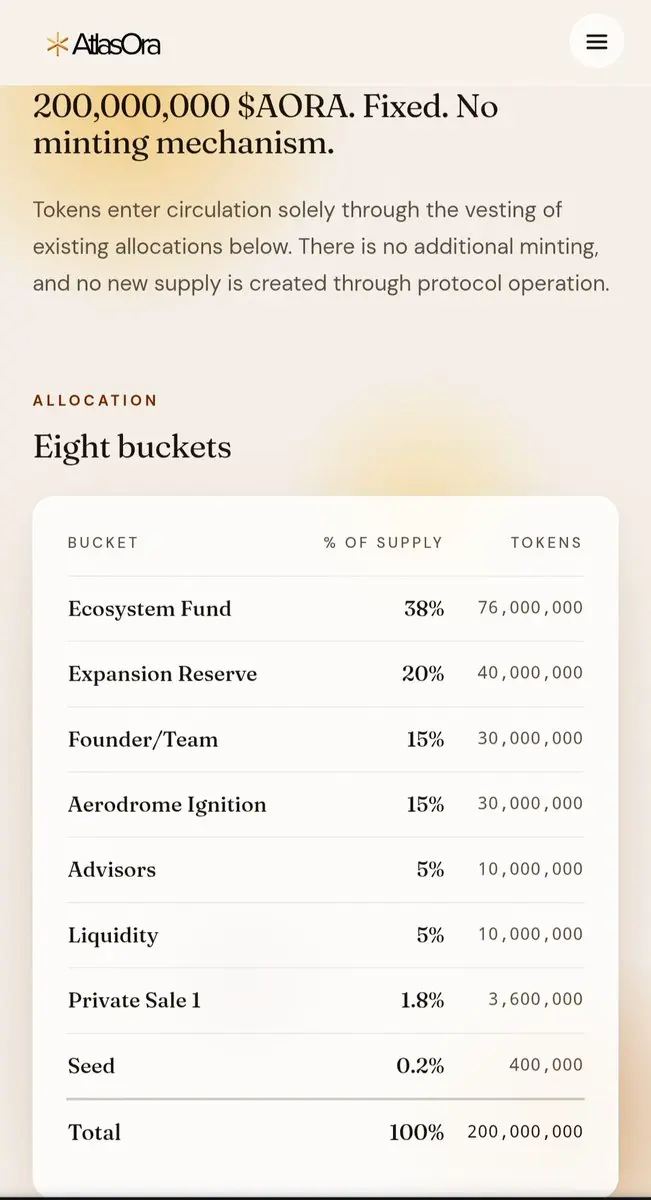651x1200 pixels.
Task: Click the 38% supply value
Action: tap(424, 608)
